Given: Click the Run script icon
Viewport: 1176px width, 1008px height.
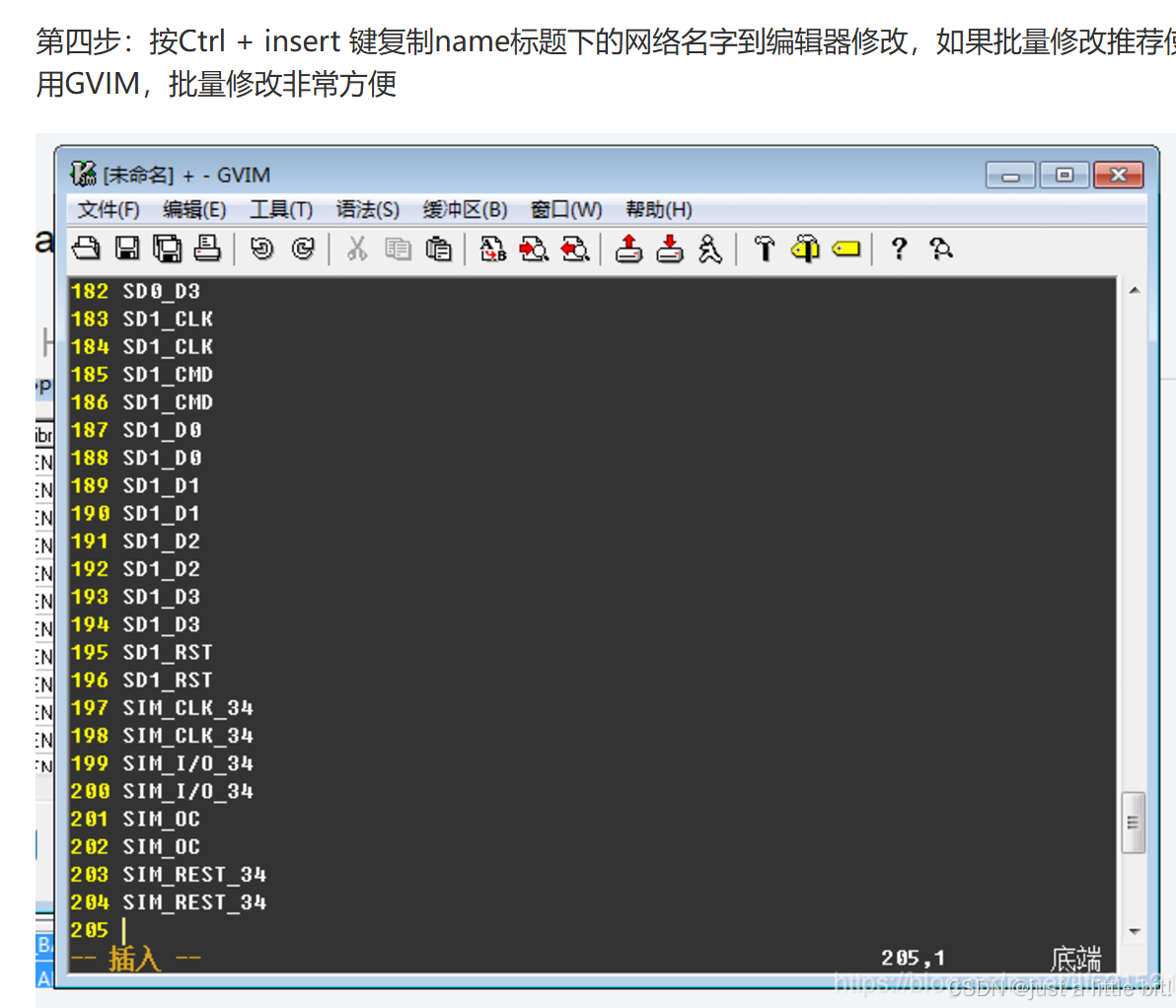Looking at the screenshot, I should point(709,249).
